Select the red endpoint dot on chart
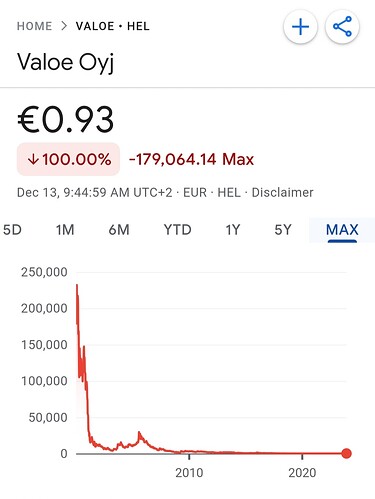Screen dimensions: 375x499 (347, 453)
